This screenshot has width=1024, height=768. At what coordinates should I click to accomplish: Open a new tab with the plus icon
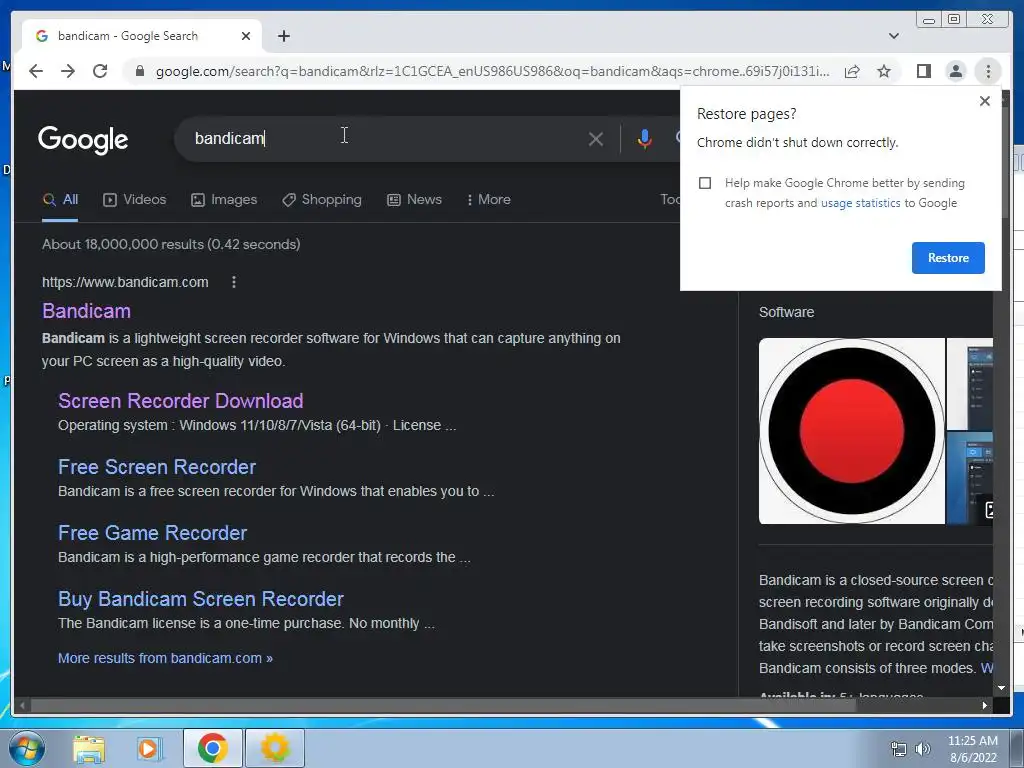(x=283, y=36)
